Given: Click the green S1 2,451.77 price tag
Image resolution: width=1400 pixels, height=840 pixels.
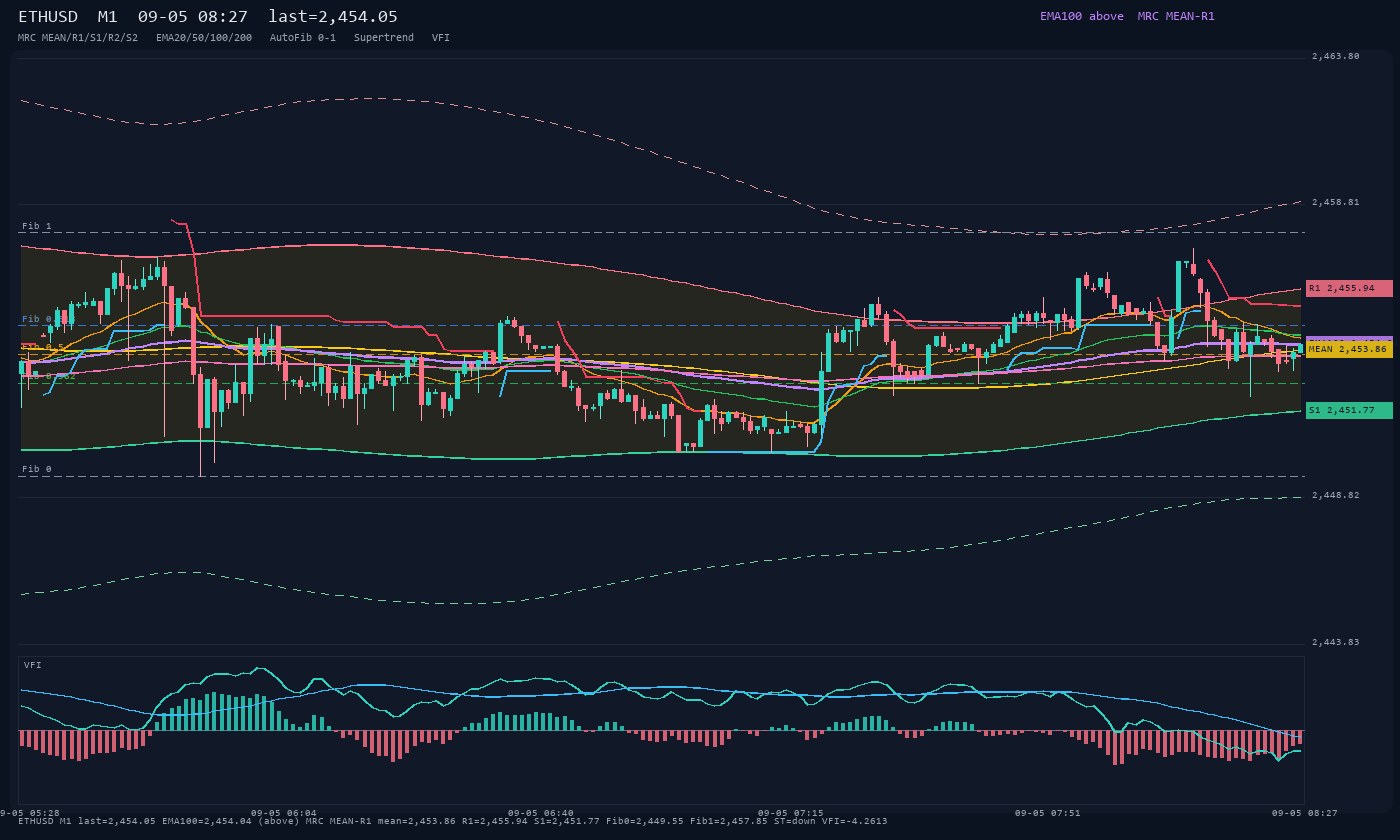Looking at the screenshot, I should [1349, 410].
